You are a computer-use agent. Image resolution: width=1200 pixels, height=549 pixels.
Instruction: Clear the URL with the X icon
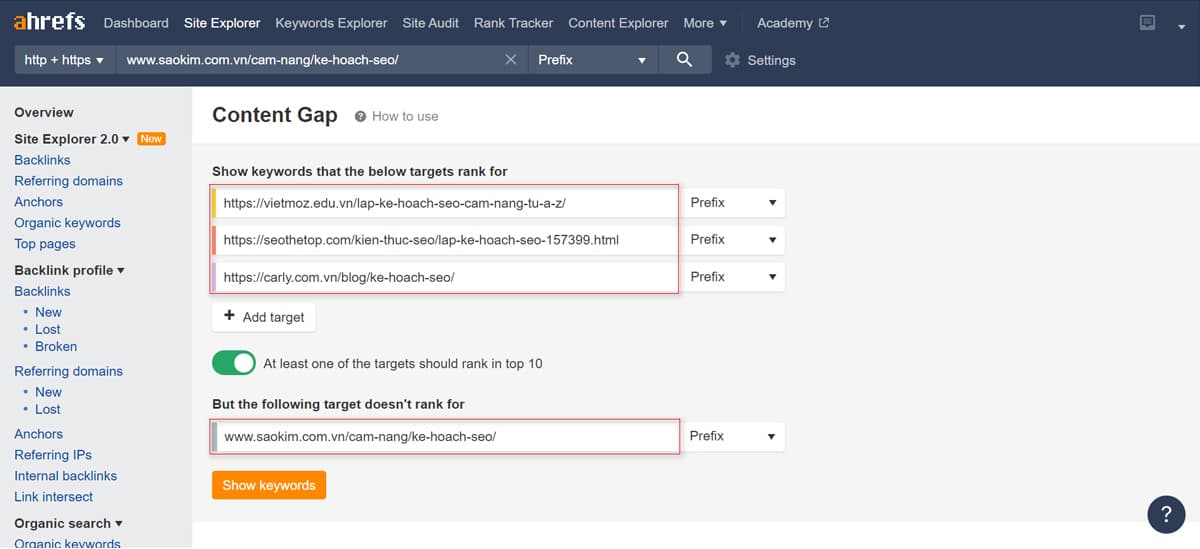pos(511,60)
